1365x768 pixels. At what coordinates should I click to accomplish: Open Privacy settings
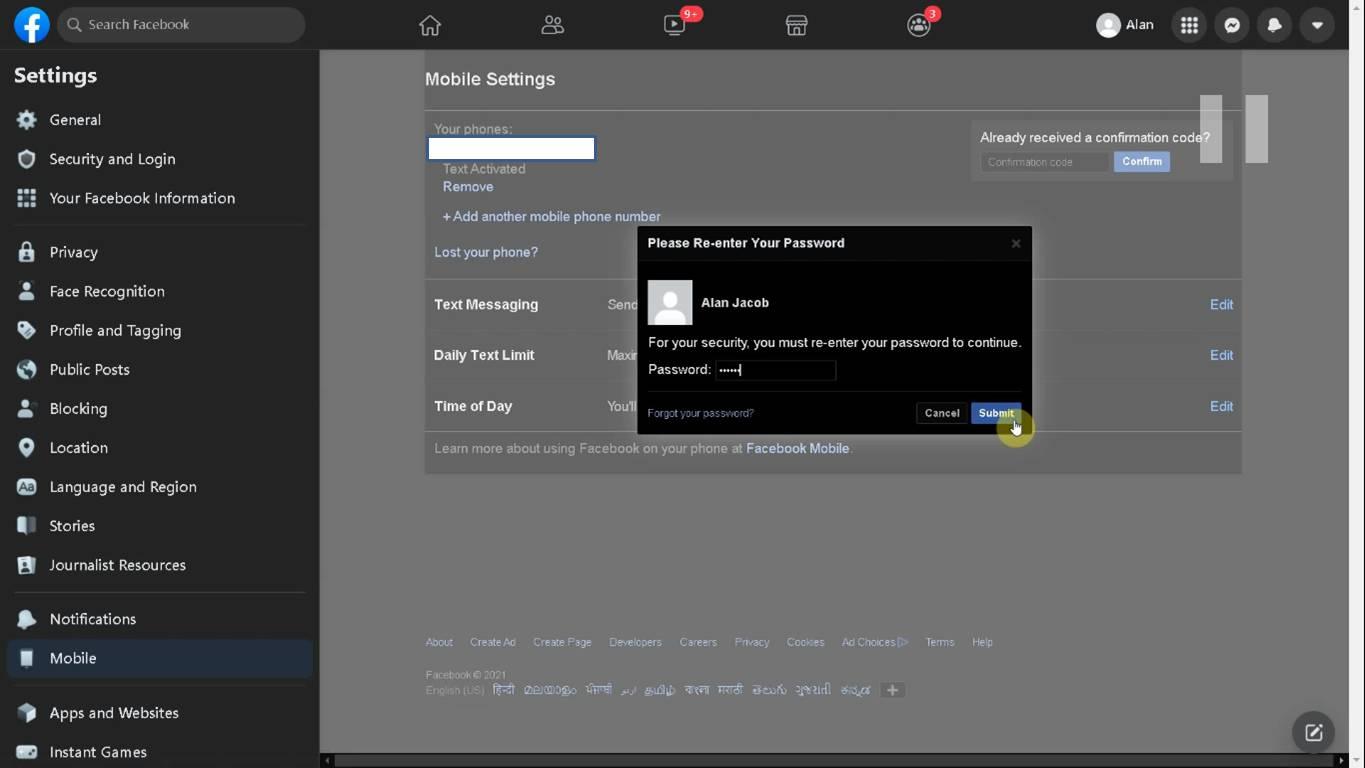[x=160, y=252]
